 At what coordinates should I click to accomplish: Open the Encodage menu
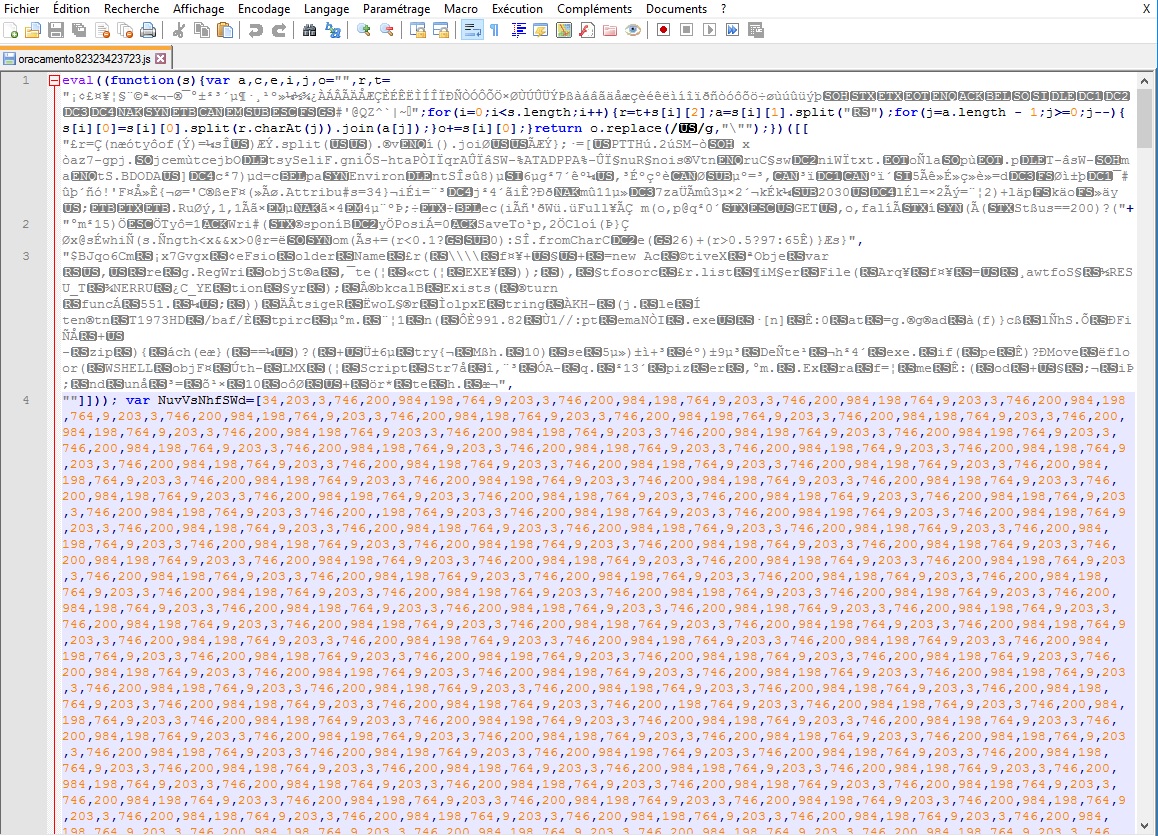264,9
